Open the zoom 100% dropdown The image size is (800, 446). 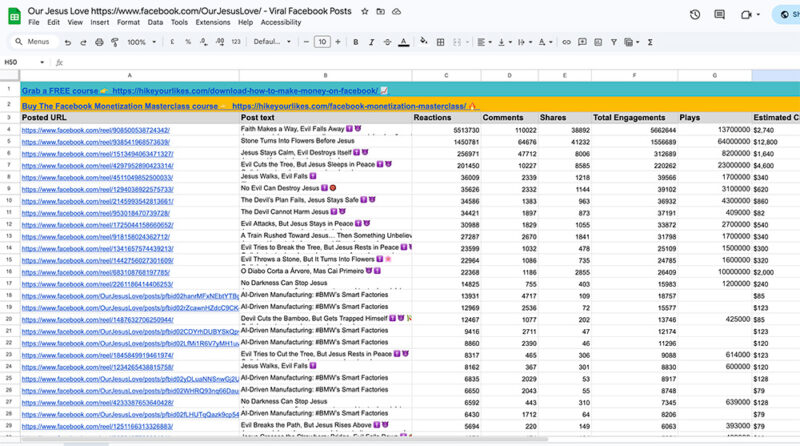point(140,42)
